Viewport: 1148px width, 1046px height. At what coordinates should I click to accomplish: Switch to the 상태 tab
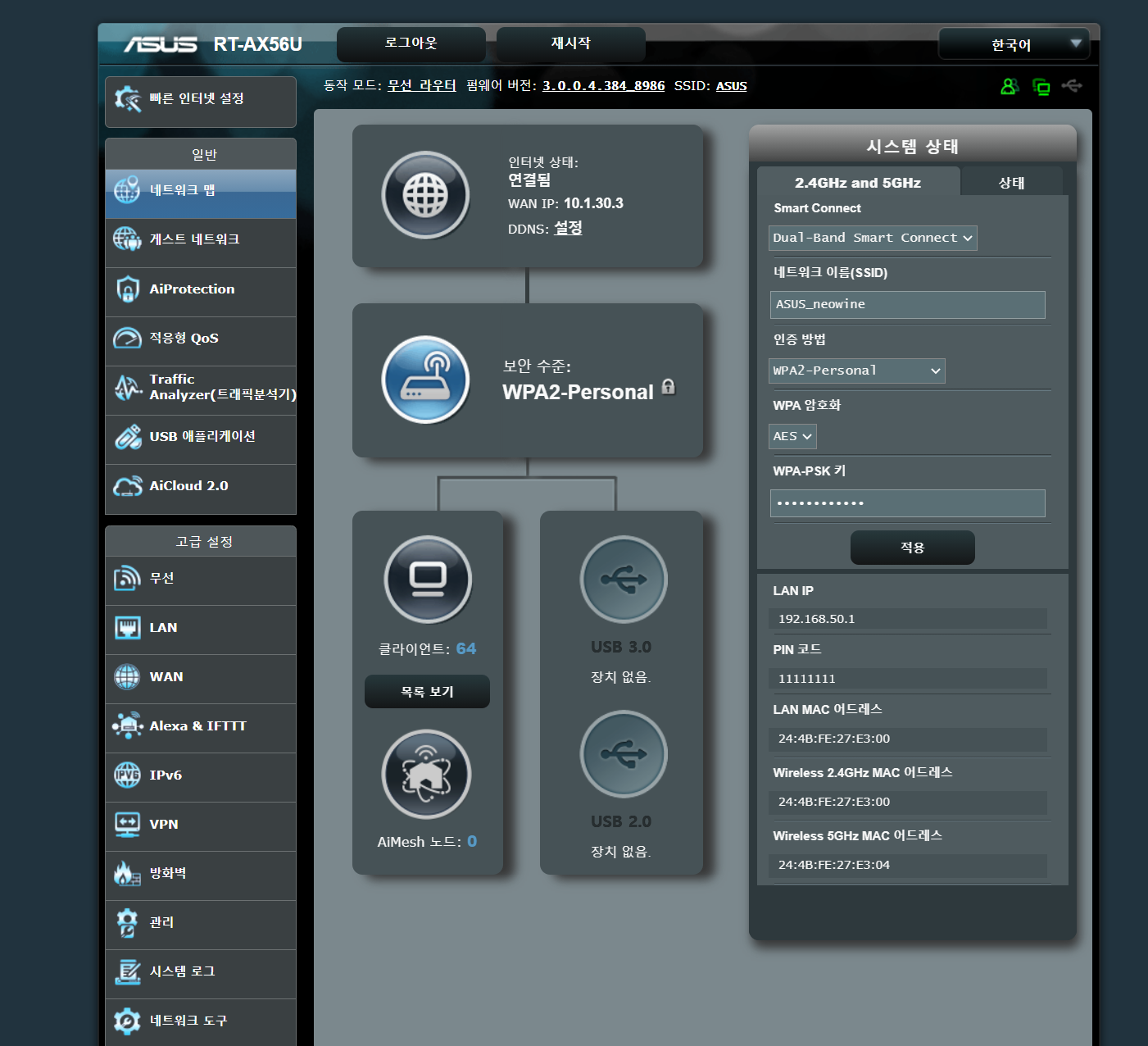point(1012,182)
